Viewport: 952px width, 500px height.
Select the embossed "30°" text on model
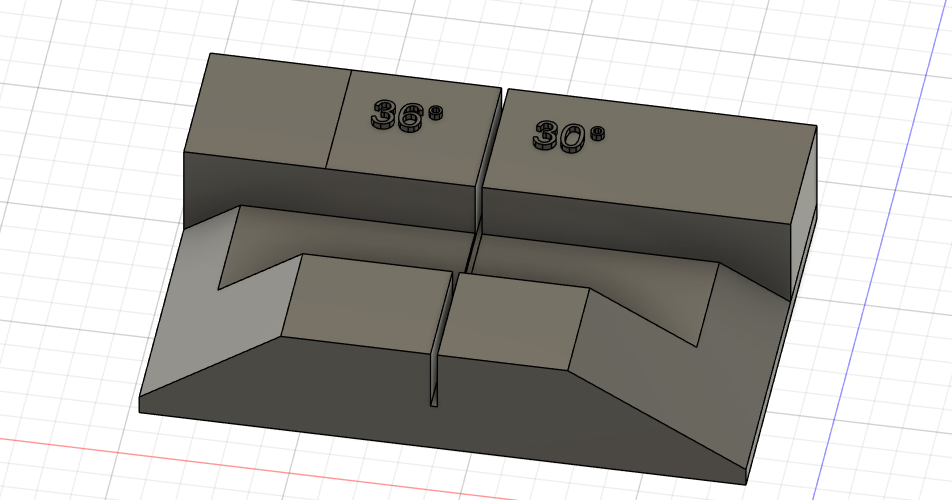pos(568,136)
